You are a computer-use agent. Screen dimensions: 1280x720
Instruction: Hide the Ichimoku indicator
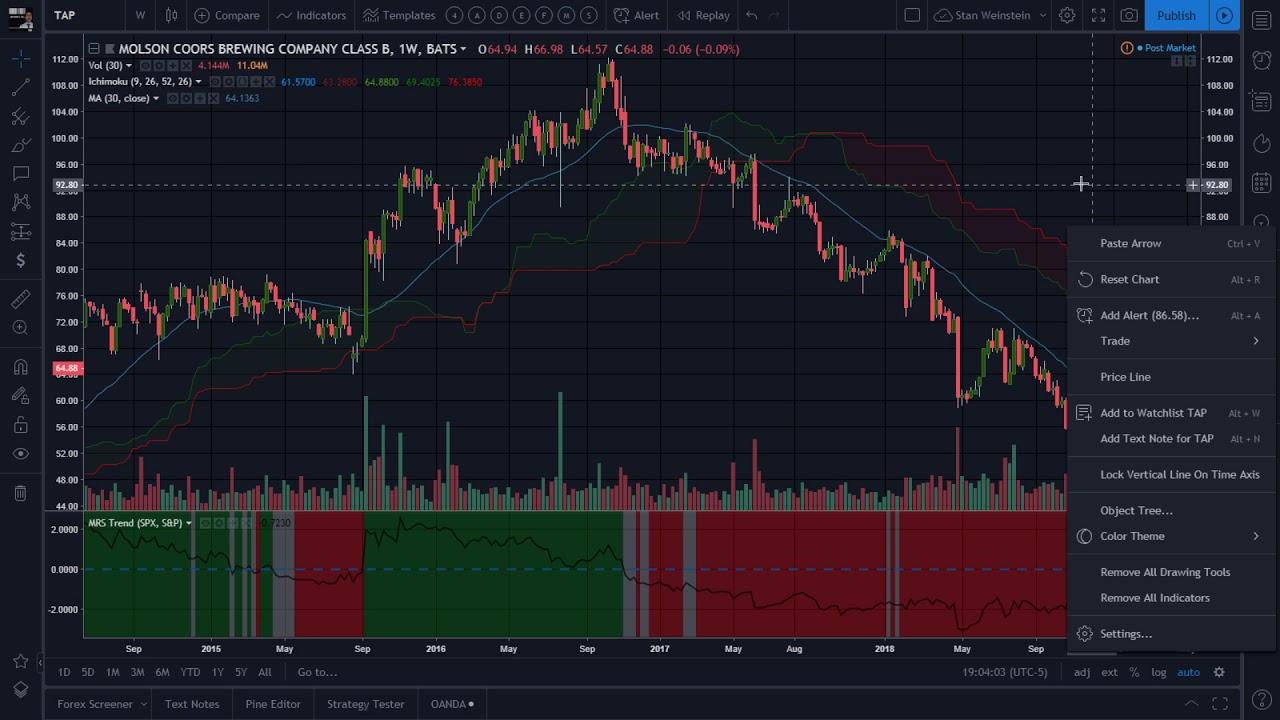point(215,82)
